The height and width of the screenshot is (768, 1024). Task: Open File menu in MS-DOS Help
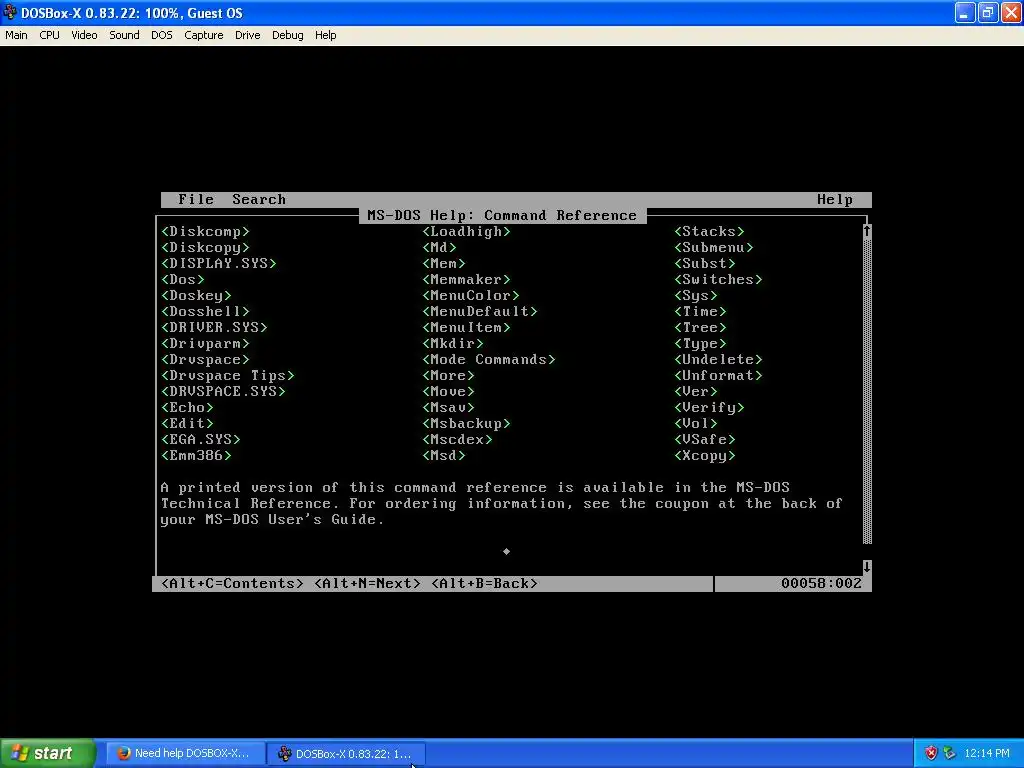click(x=196, y=199)
